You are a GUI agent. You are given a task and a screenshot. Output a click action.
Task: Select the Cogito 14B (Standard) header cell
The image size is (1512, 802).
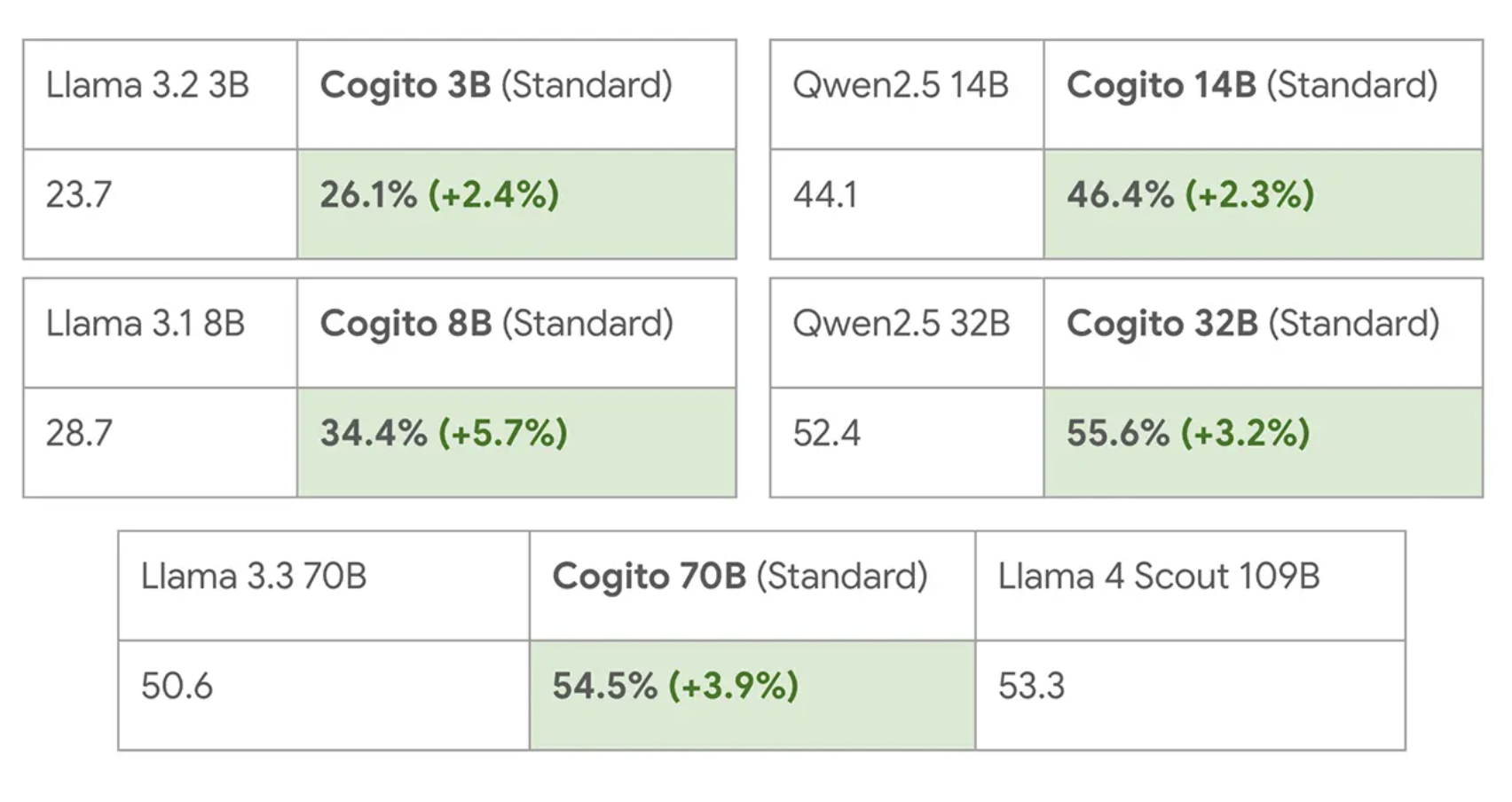click(x=1263, y=95)
